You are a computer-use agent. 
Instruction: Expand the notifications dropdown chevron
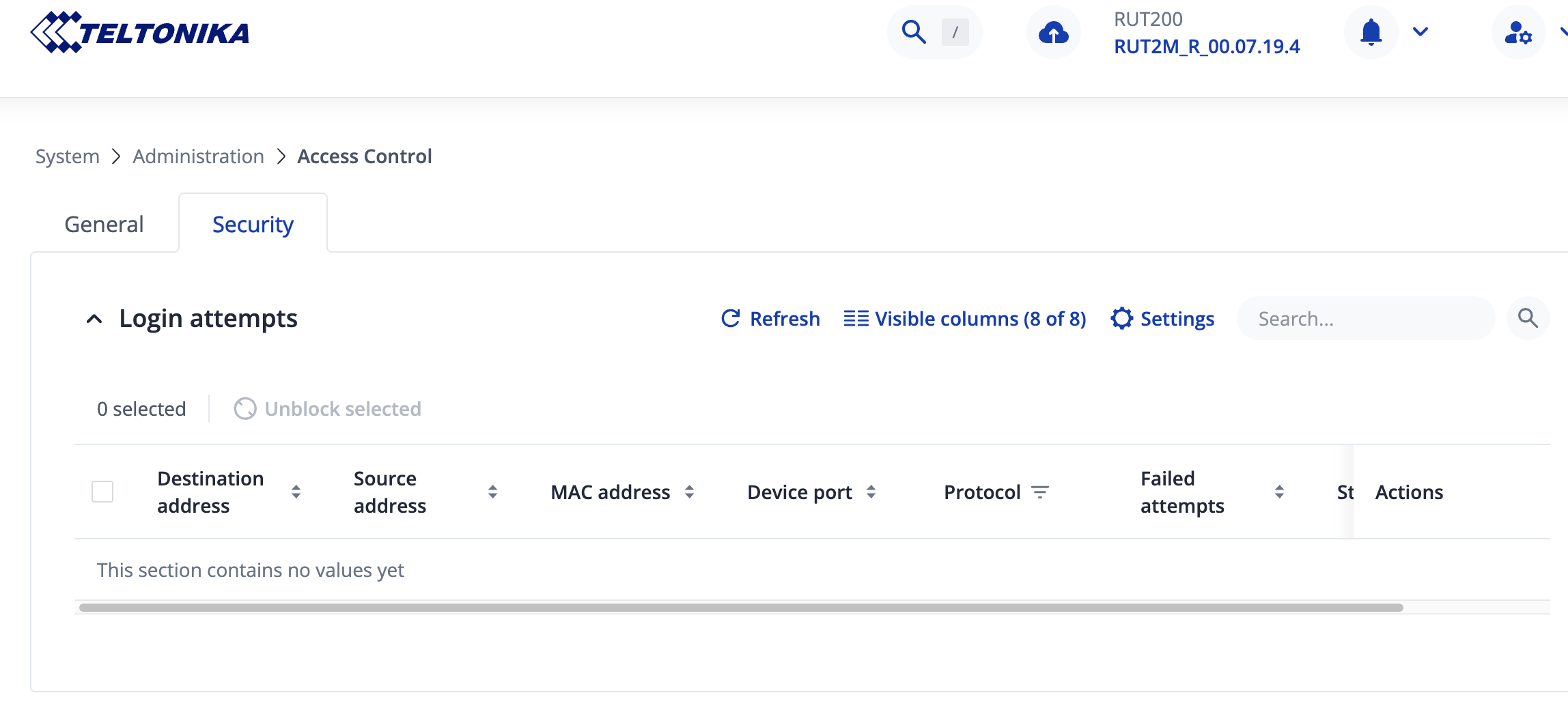(1420, 32)
